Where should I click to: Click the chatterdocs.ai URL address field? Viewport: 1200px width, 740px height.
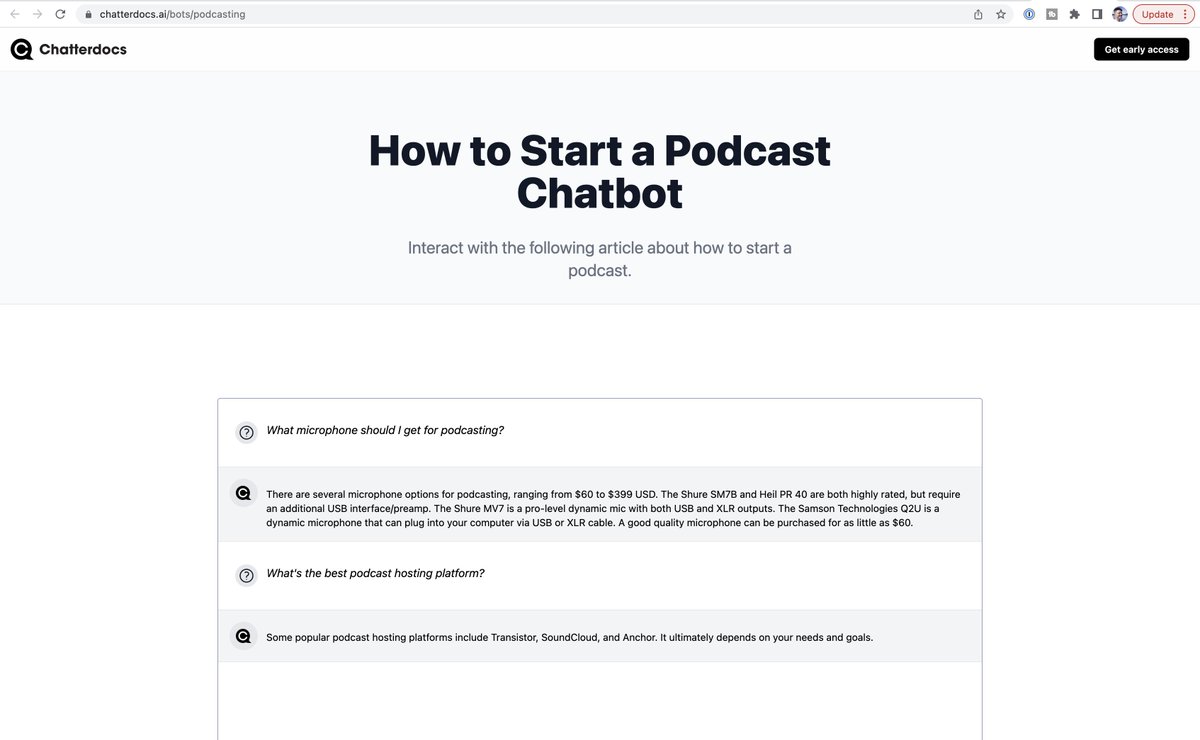(400, 14)
